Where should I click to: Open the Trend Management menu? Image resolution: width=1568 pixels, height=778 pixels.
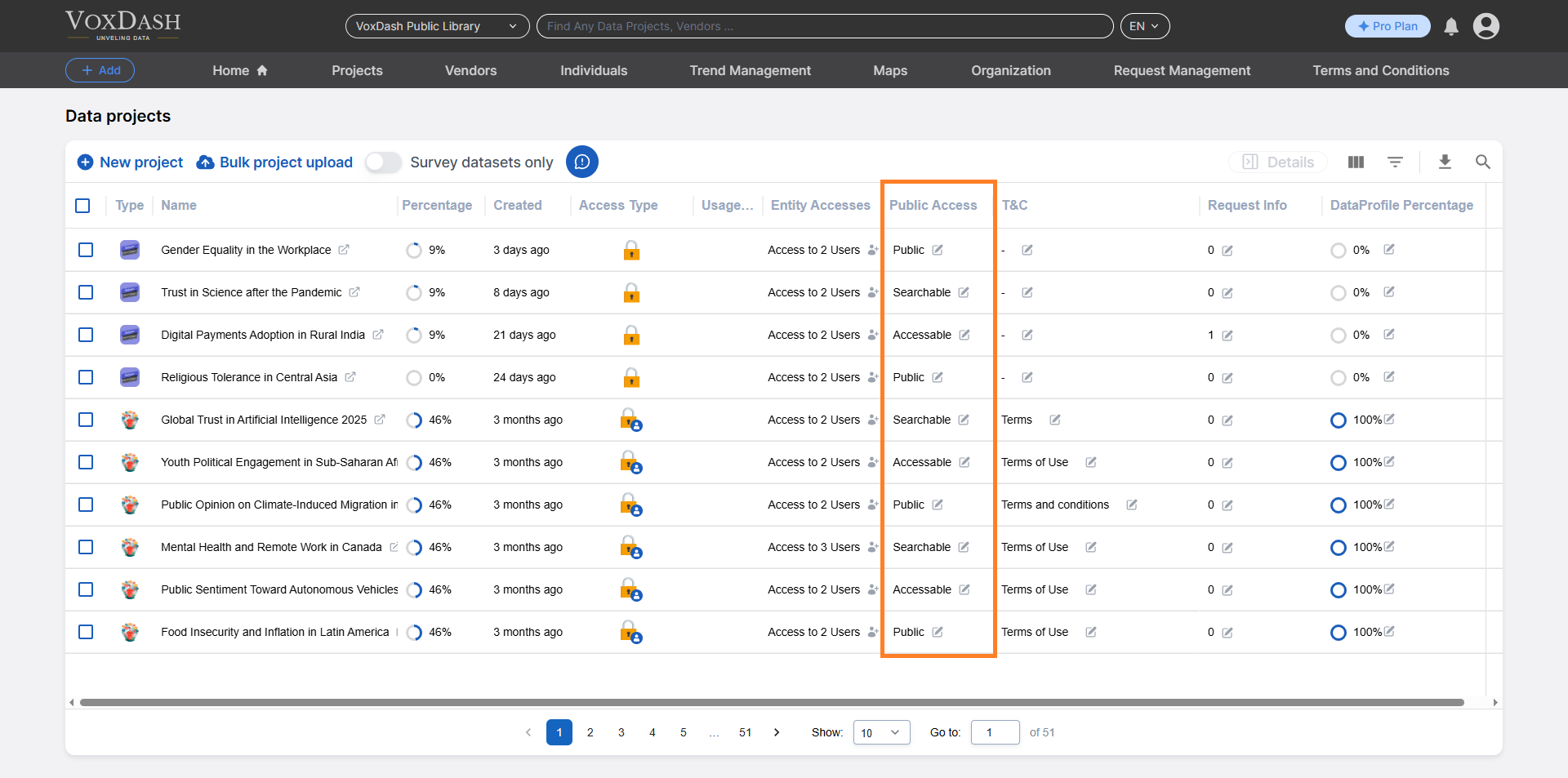click(x=750, y=70)
